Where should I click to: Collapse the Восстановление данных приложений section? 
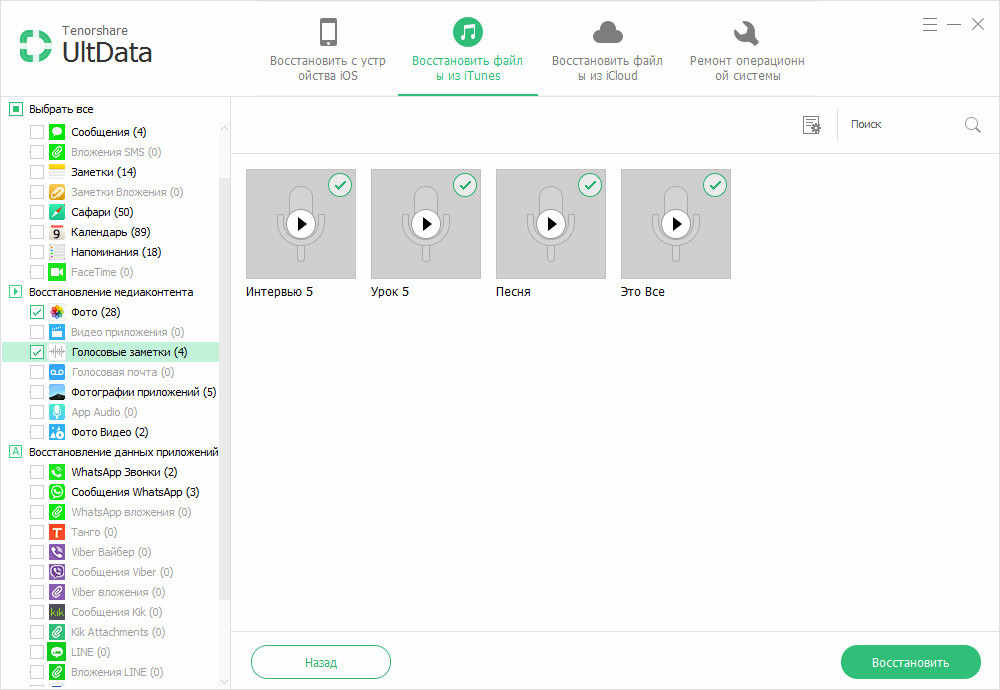click(16, 451)
